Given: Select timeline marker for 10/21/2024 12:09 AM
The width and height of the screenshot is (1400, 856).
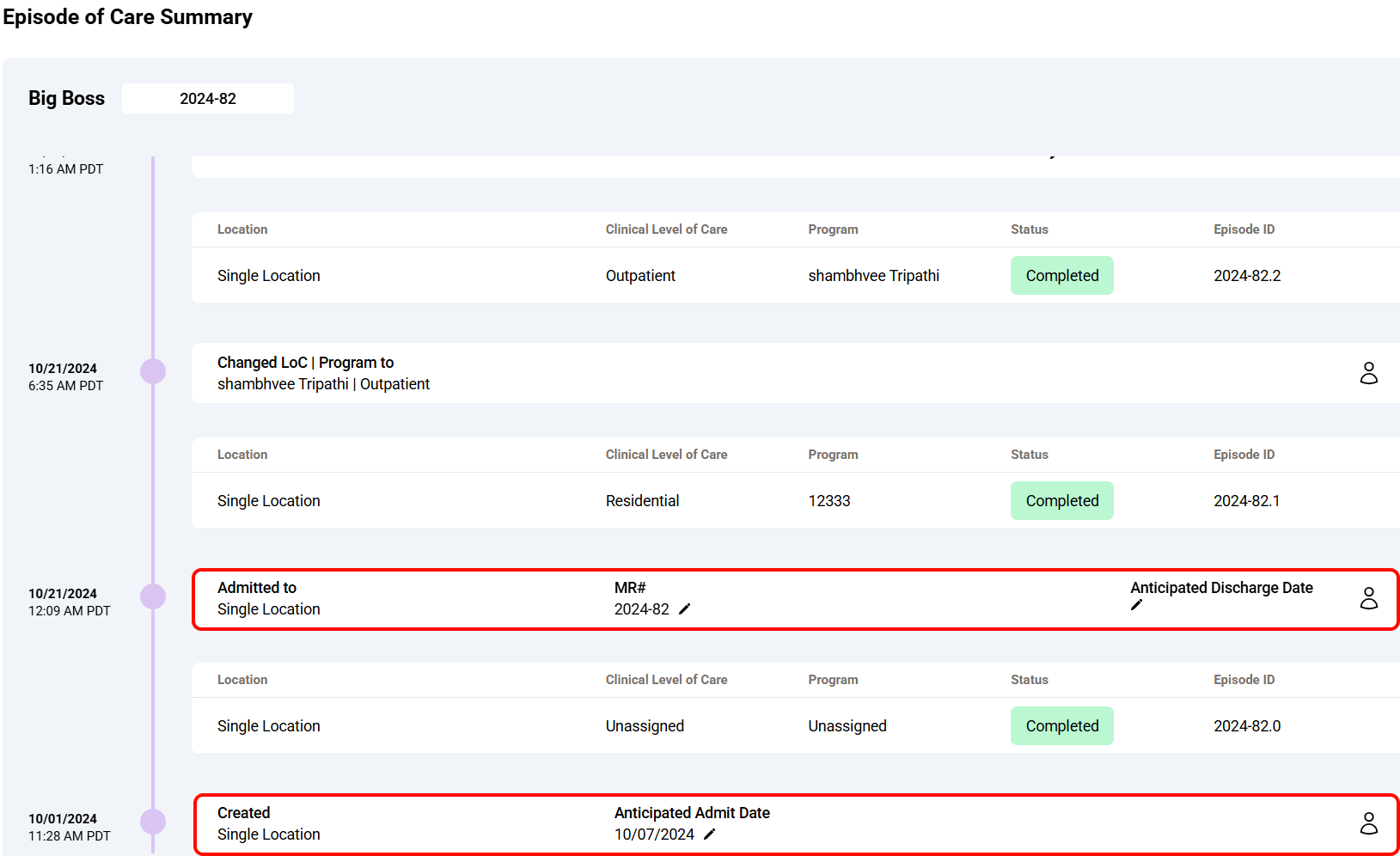Looking at the screenshot, I should 153,596.
